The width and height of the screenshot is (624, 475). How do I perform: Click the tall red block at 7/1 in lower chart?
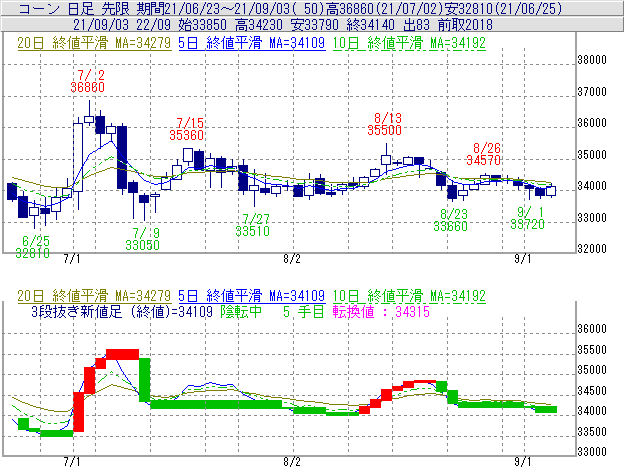click(79, 412)
